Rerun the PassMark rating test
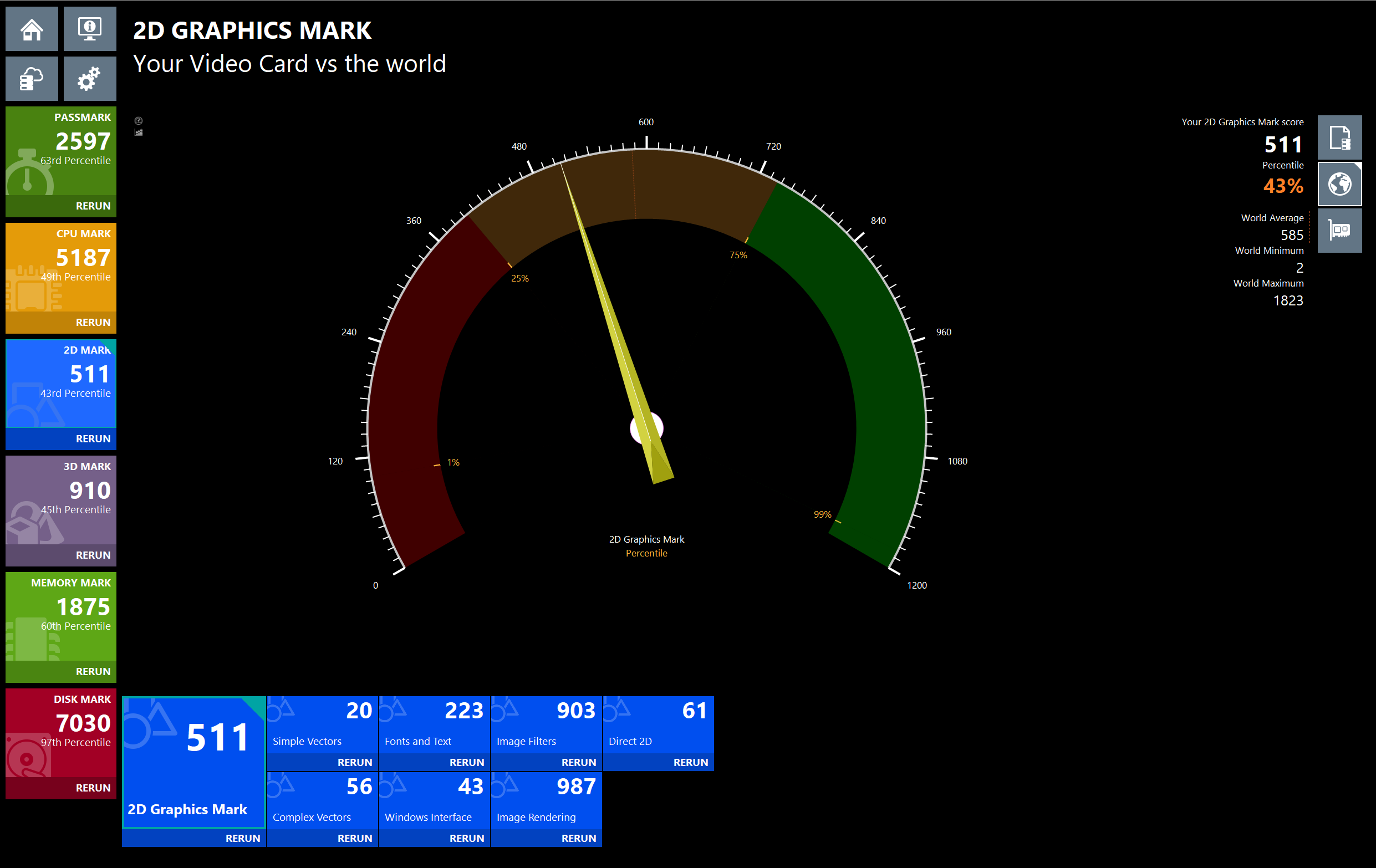This screenshot has height=868, width=1376. pyautogui.click(x=93, y=206)
